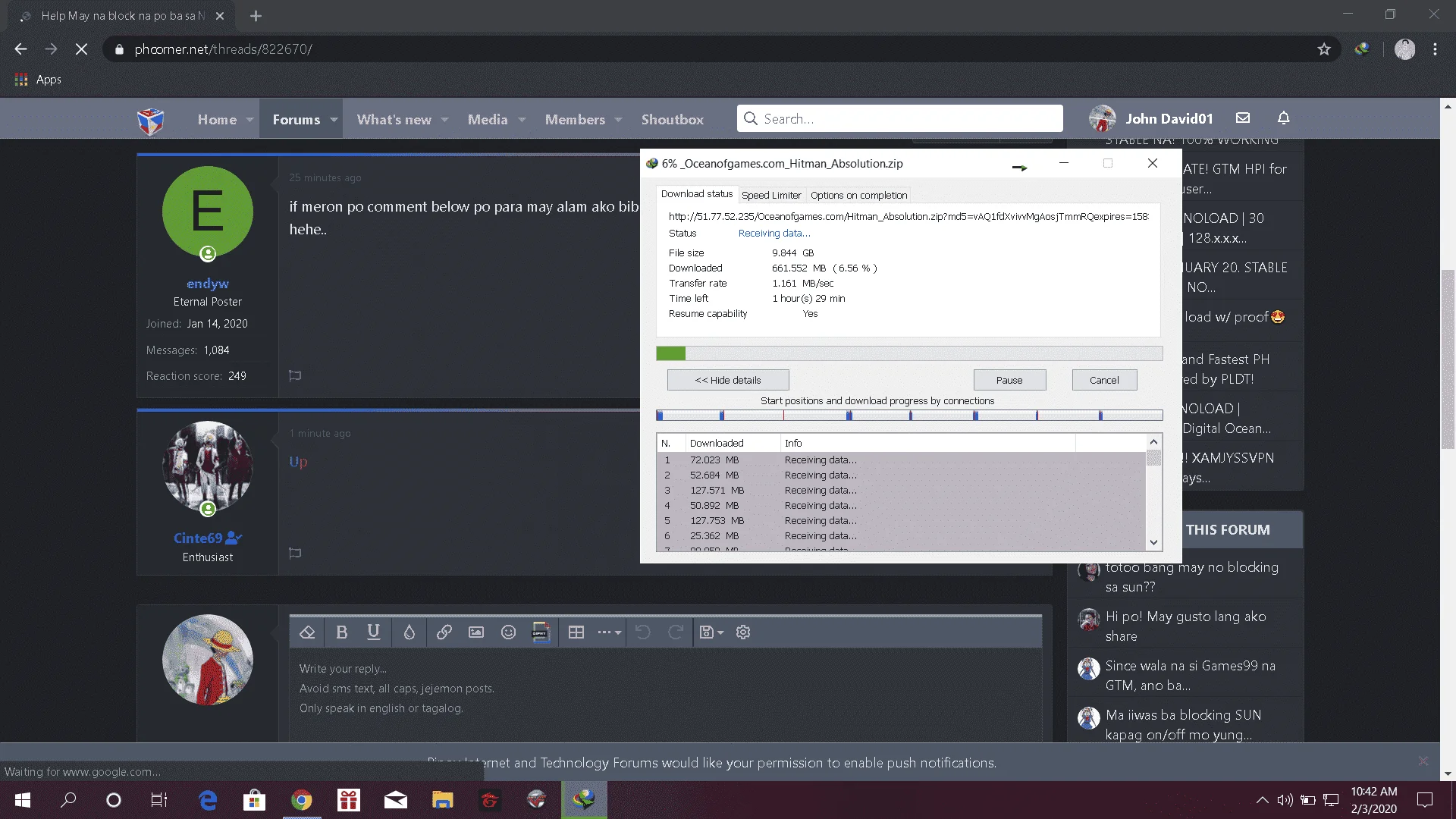Open endyw's profile name link
The height and width of the screenshot is (819, 1456).
(207, 284)
